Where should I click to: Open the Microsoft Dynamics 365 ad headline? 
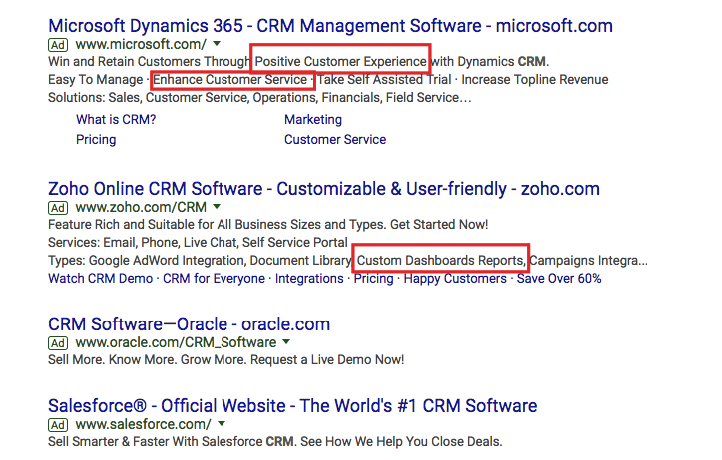pyautogui.click(x=330, y=25)
